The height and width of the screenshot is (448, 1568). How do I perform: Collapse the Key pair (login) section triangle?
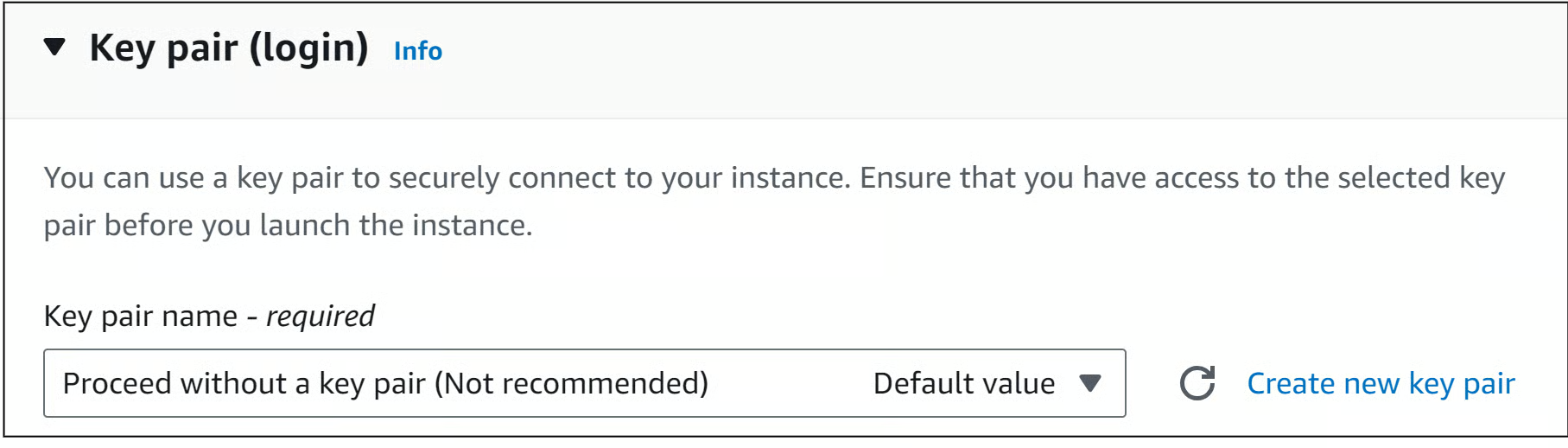[x=54, y=48]
